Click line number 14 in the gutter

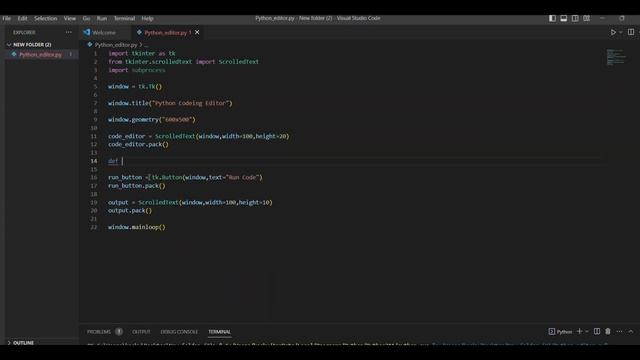tap(94, 161)
